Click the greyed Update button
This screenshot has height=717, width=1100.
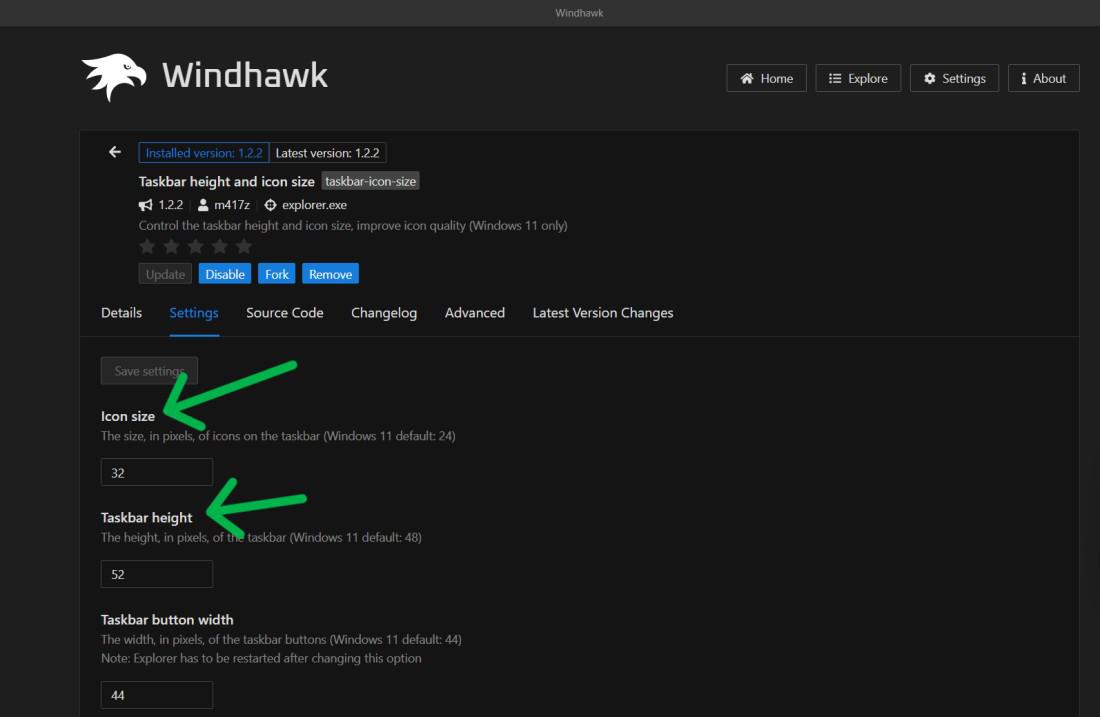pos(165,274)
